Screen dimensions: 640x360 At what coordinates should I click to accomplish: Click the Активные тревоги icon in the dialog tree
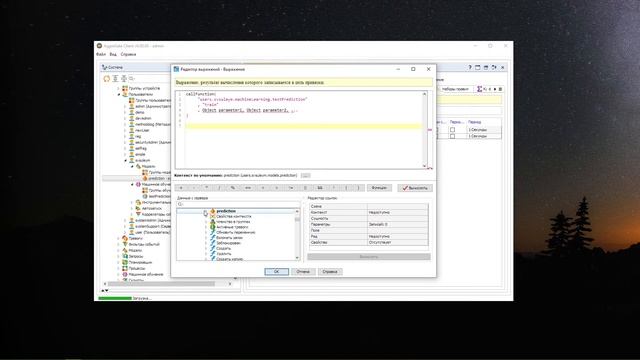[213, 227]
